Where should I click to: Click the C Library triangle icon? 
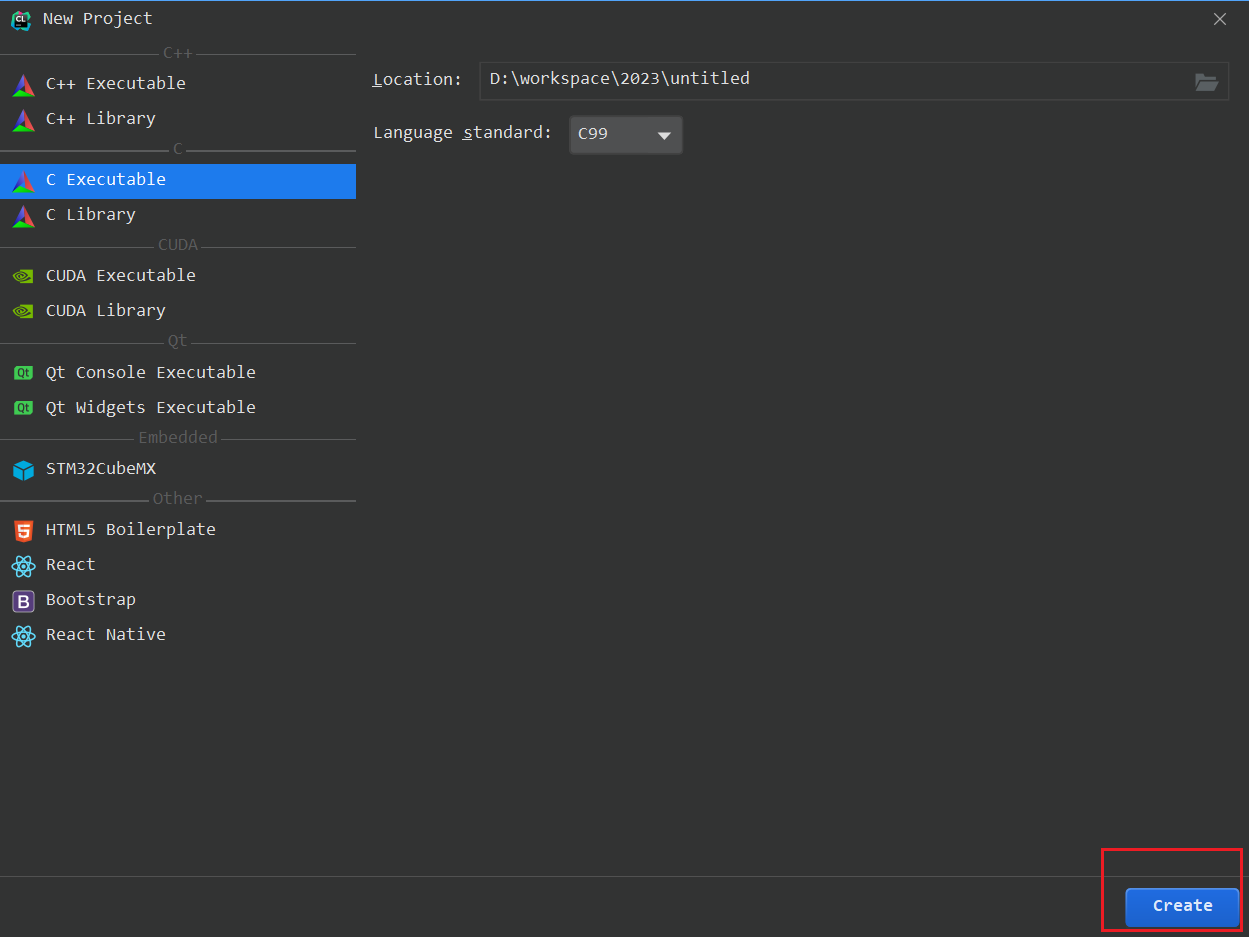point(23,215)
